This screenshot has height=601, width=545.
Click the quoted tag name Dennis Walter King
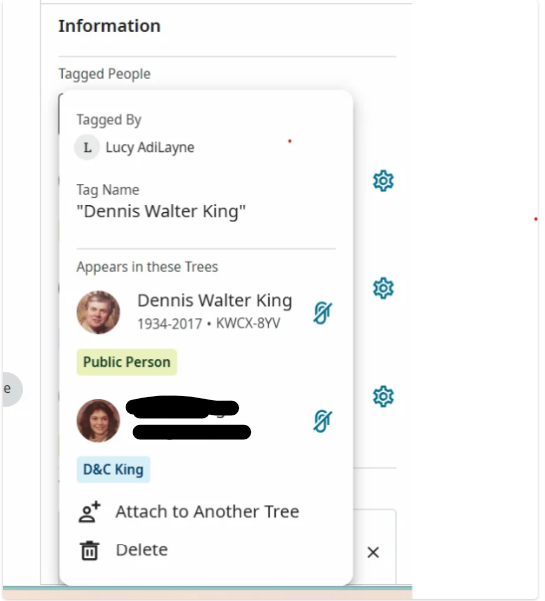[161, 212]
